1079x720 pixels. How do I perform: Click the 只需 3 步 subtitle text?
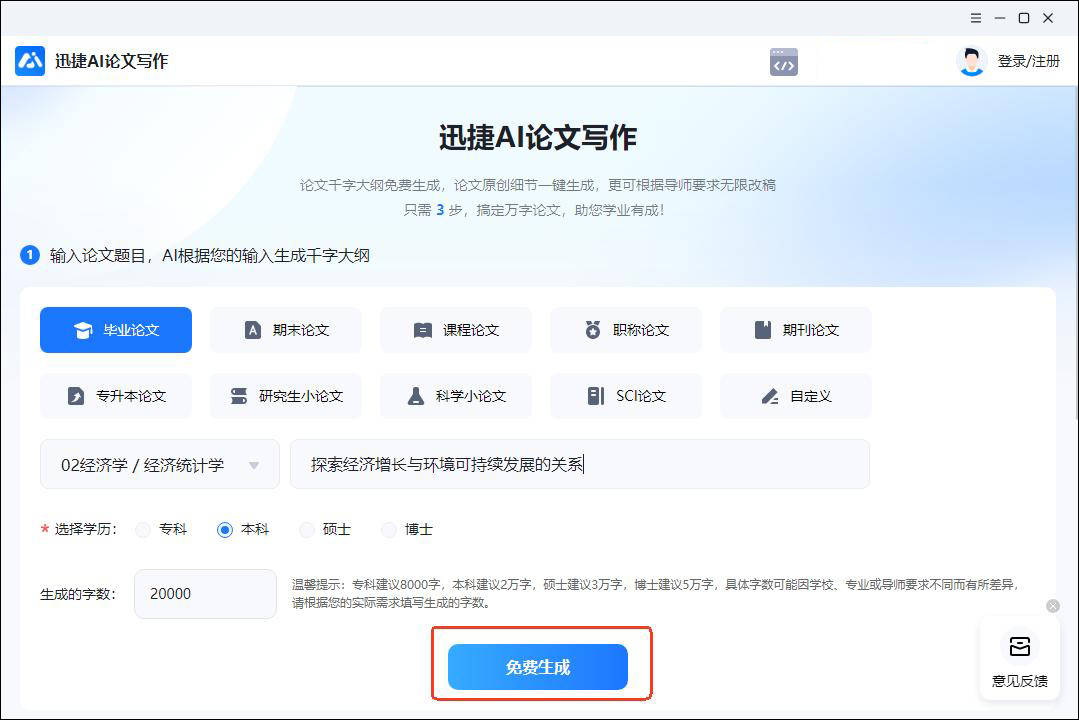534,210
